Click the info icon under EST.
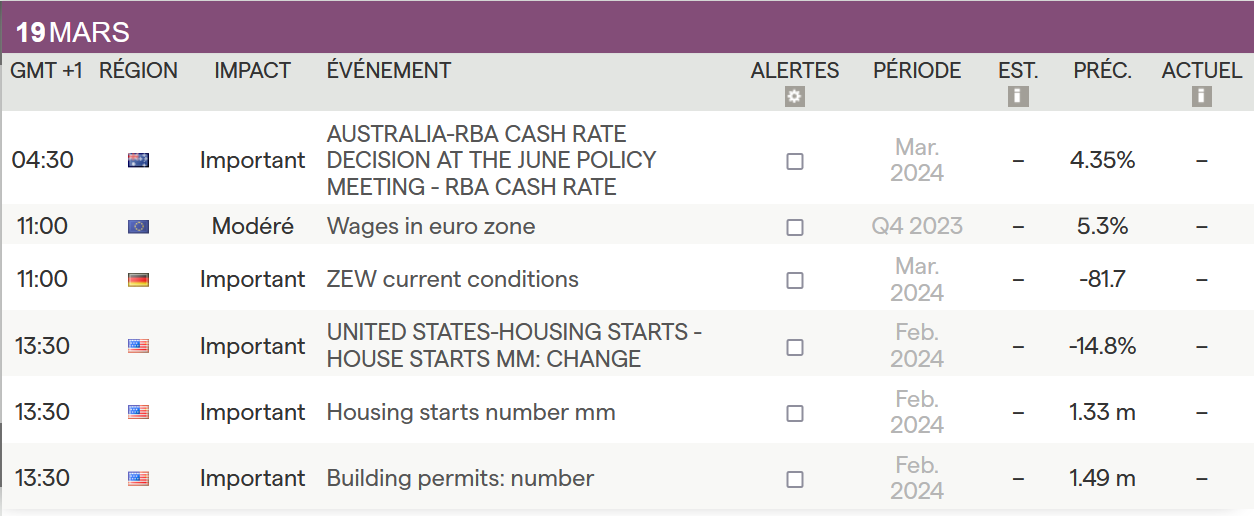Viewport: 1255px width, 516px height. pos(1018,96)
